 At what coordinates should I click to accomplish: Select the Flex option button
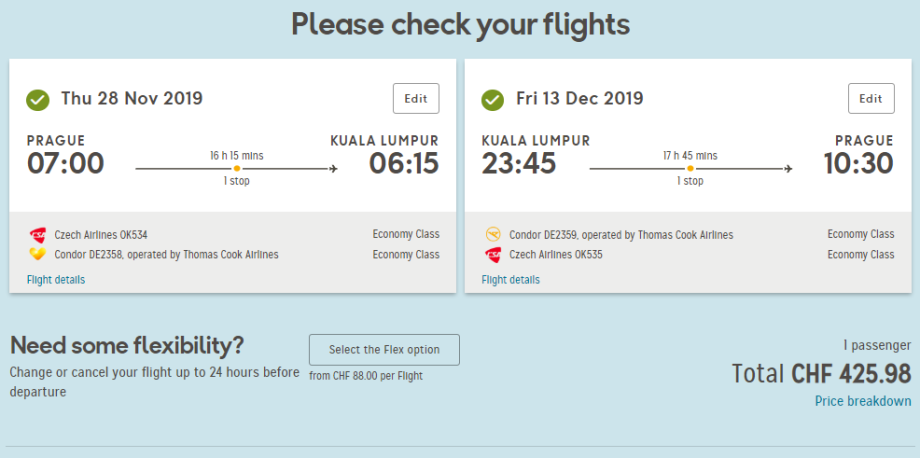(384, 350)
